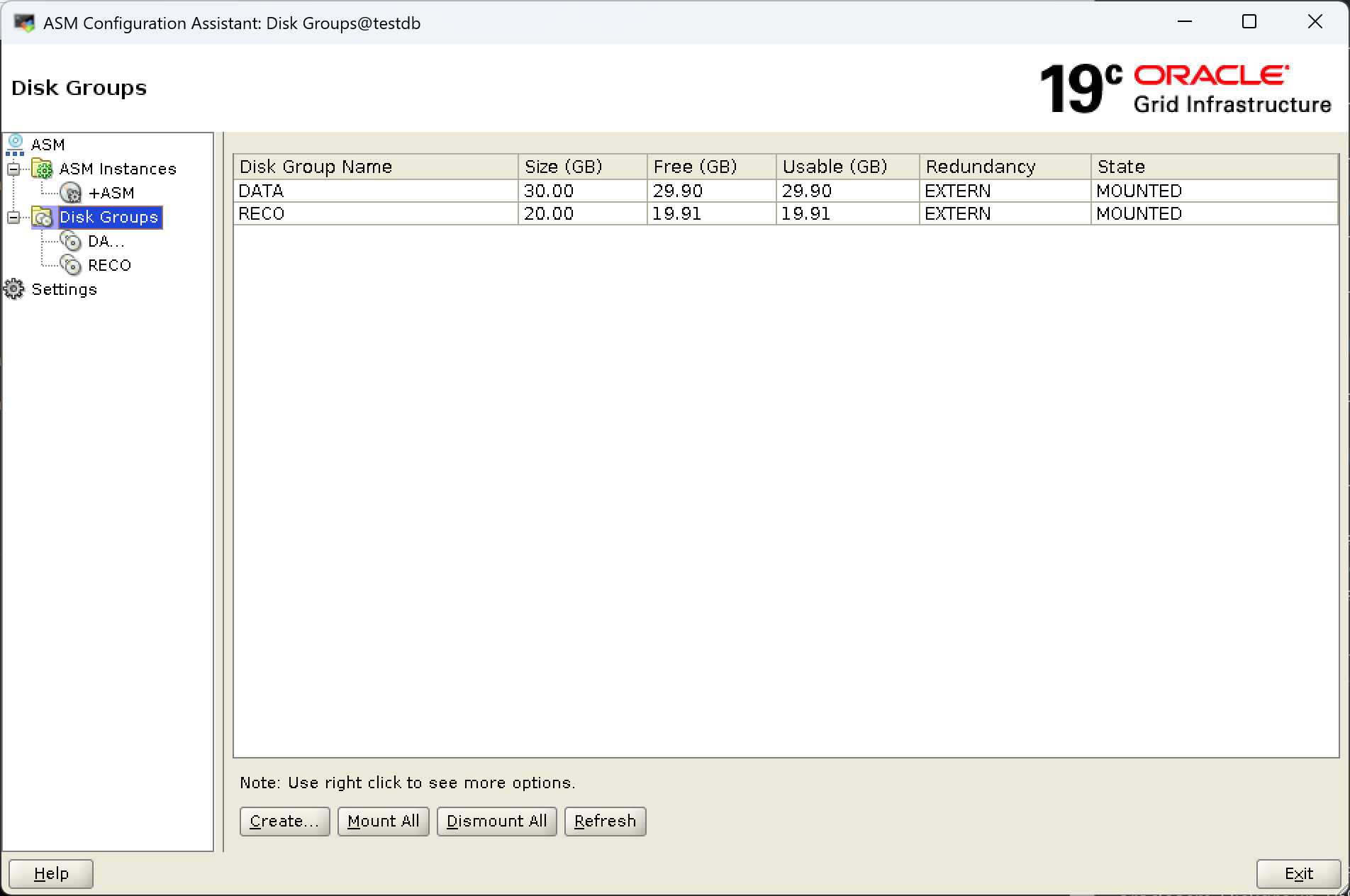
Task: Click the Mount All button
Action: pyautogui.click(x=384, y=821)
